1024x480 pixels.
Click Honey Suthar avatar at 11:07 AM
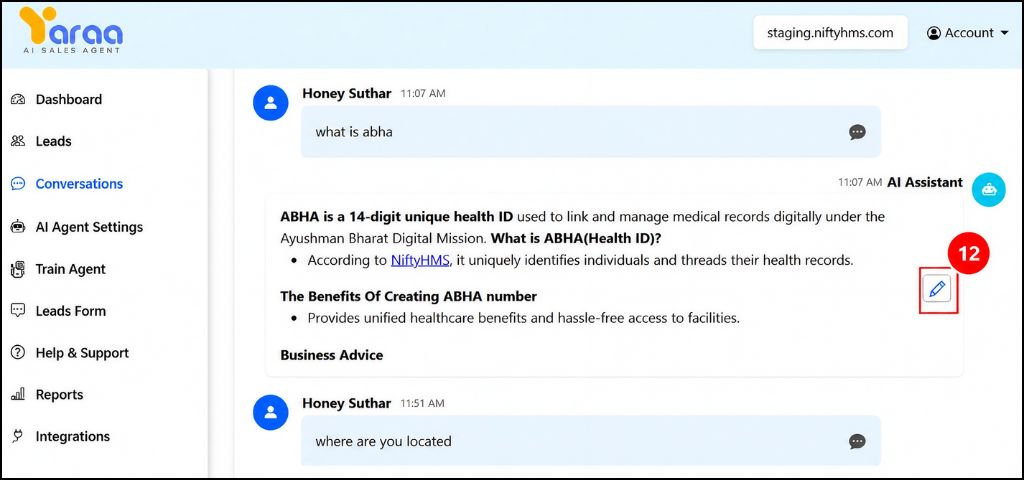point(270,103)
